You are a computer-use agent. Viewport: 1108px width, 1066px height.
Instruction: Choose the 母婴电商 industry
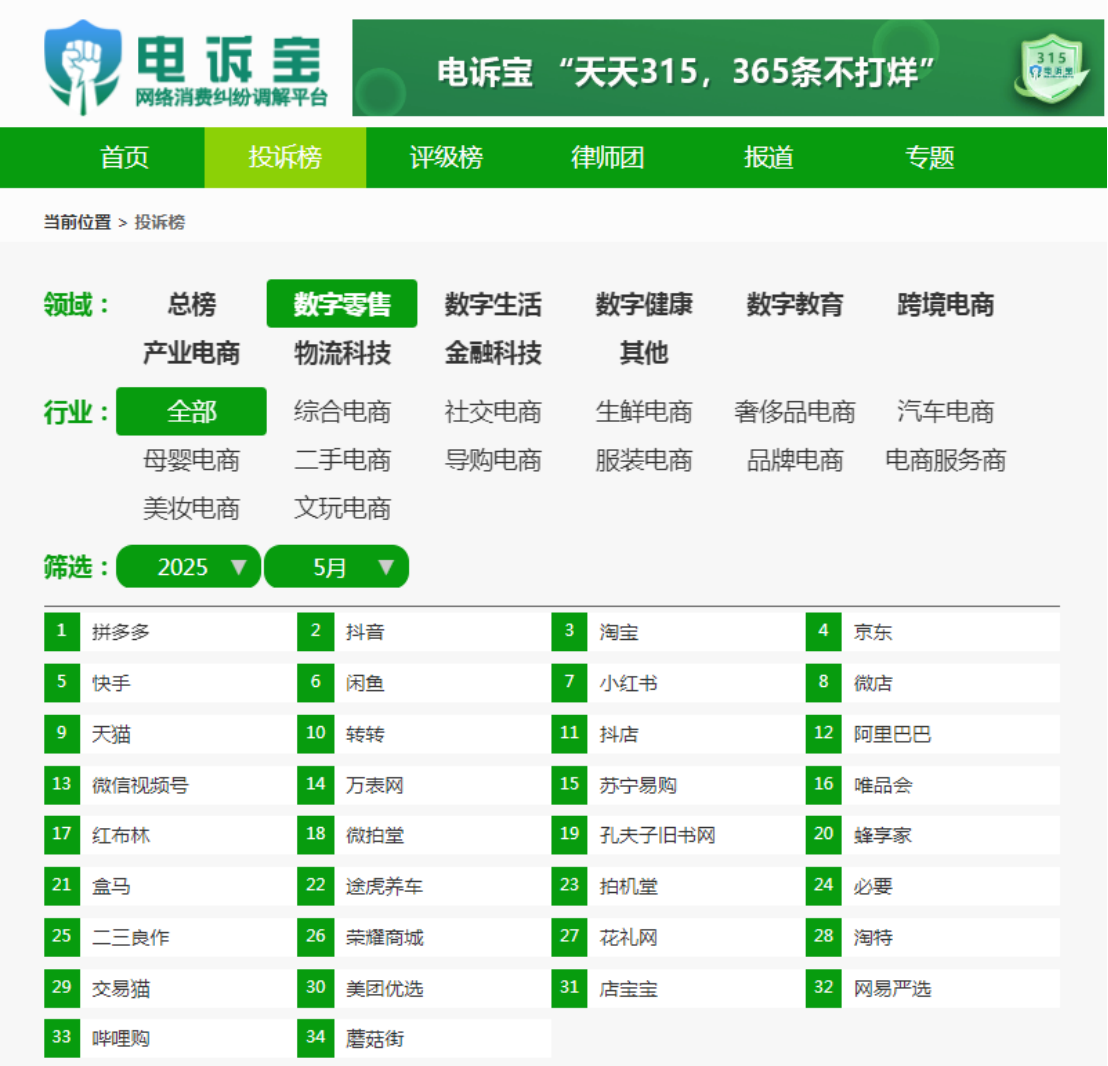point(191,460)
